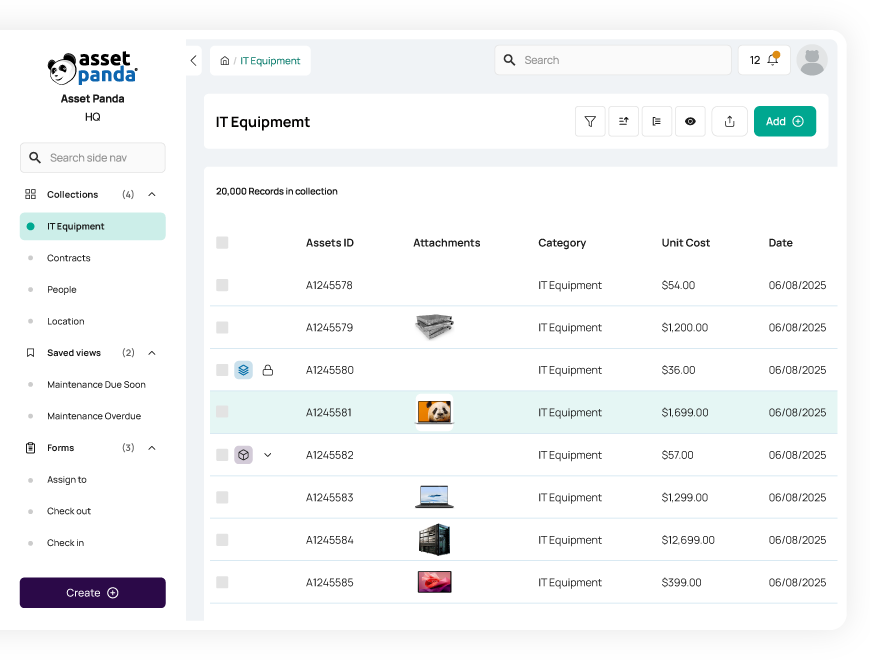
Task: Open the filter options with the funnel icon
Action: 590,121
